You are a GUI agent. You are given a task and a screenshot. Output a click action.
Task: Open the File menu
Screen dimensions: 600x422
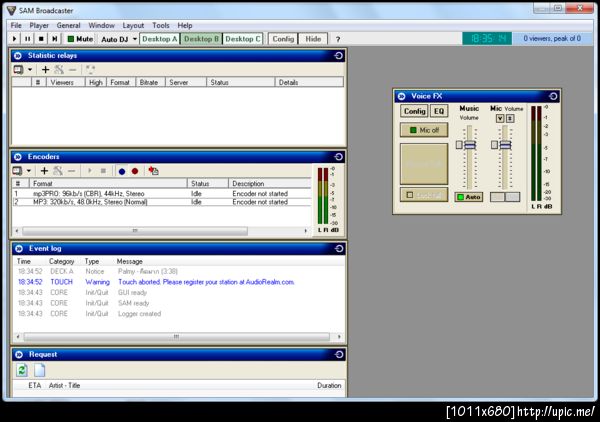(x=16, y=26)
